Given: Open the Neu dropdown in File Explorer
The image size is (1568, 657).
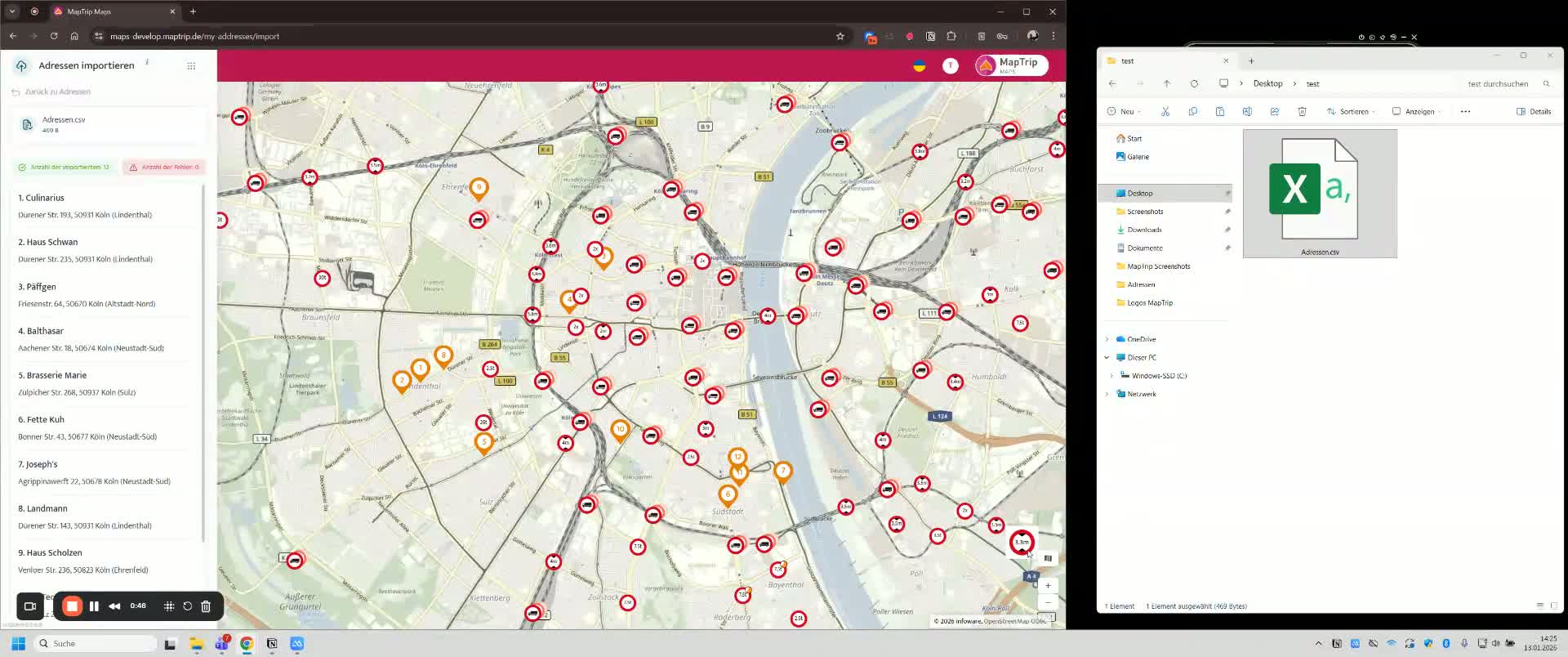Looking at the screenshot, I should (1124, 111).
